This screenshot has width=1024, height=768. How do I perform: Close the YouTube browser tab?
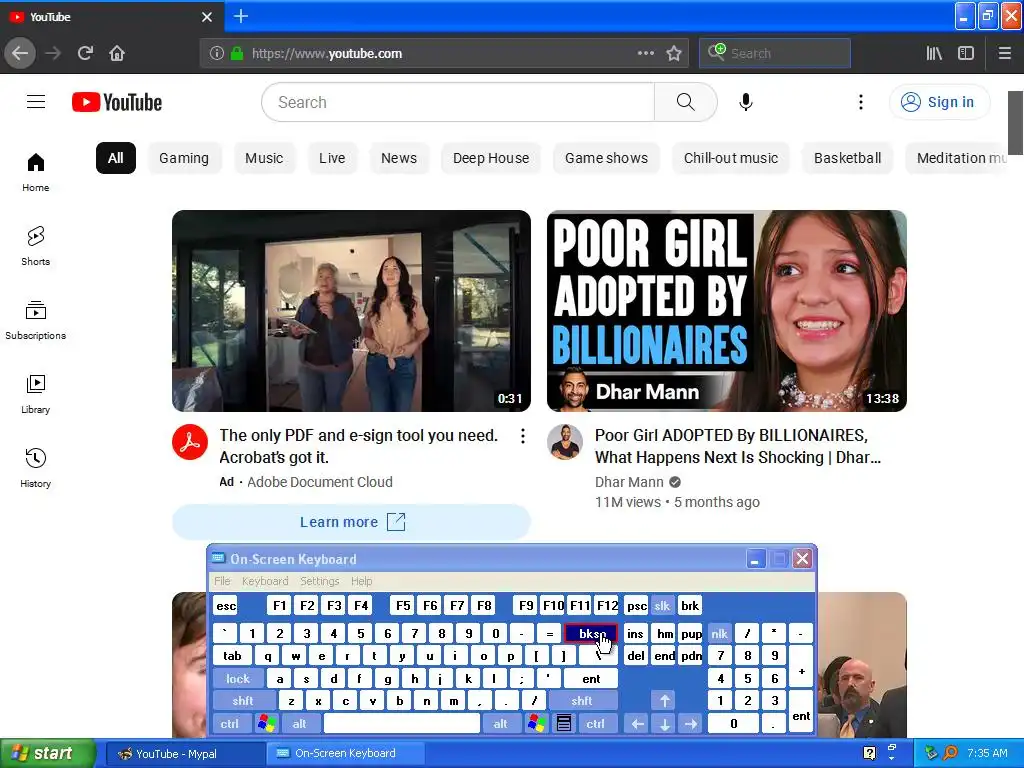click(x=207, y=17)
